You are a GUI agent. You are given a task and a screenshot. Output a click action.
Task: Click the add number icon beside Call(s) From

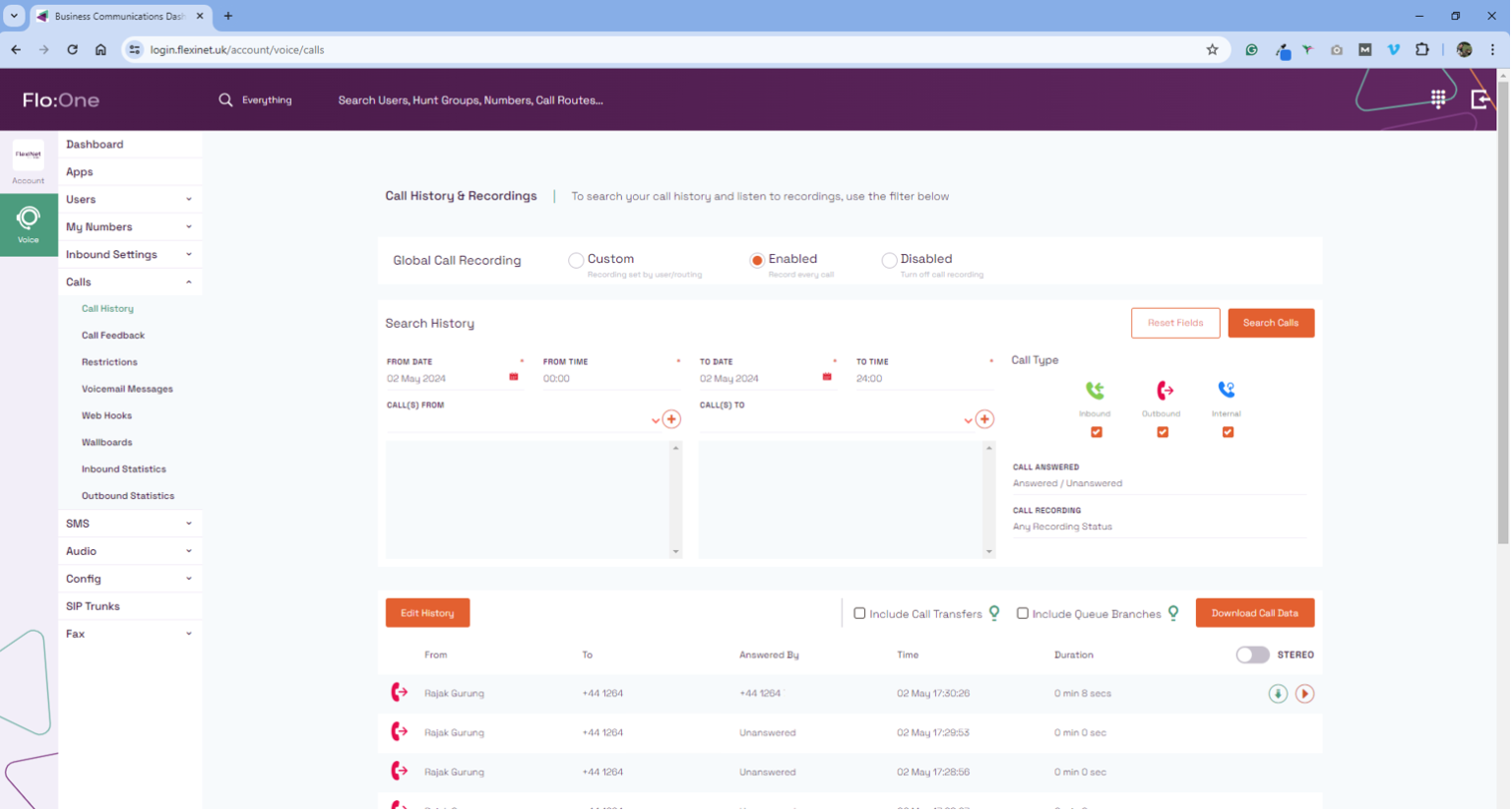671,418
